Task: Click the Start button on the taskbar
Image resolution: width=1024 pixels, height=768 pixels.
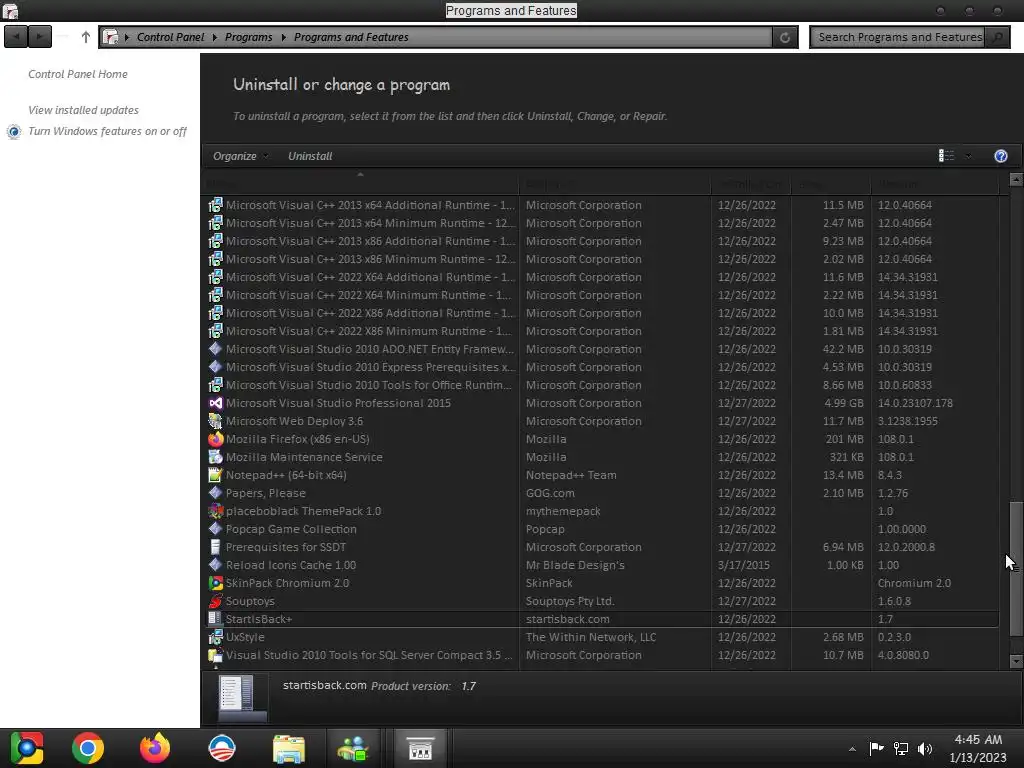Action: [27, 748]
